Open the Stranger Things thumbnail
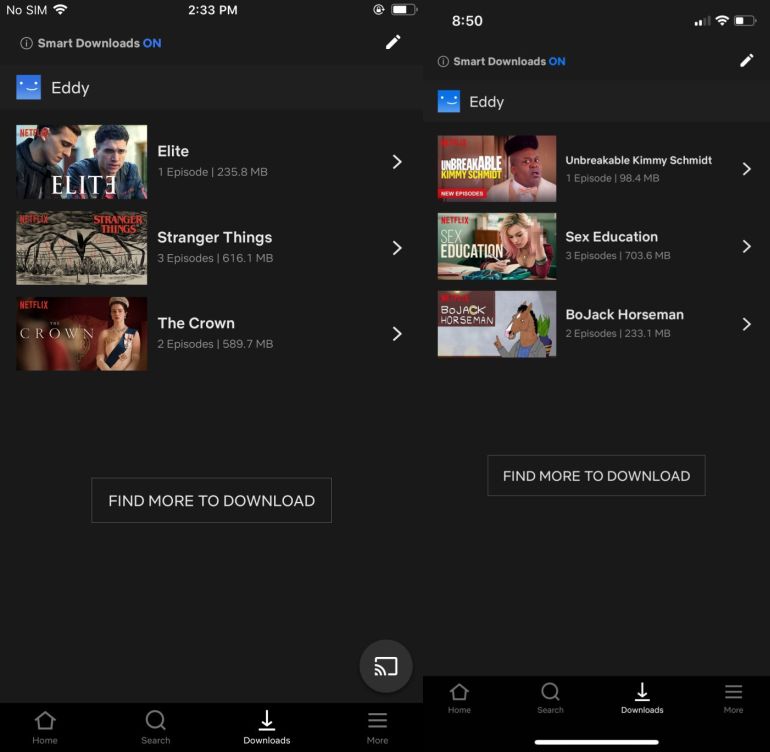The image size is (770, 752). pyautogui.click(x=81, y=247)
